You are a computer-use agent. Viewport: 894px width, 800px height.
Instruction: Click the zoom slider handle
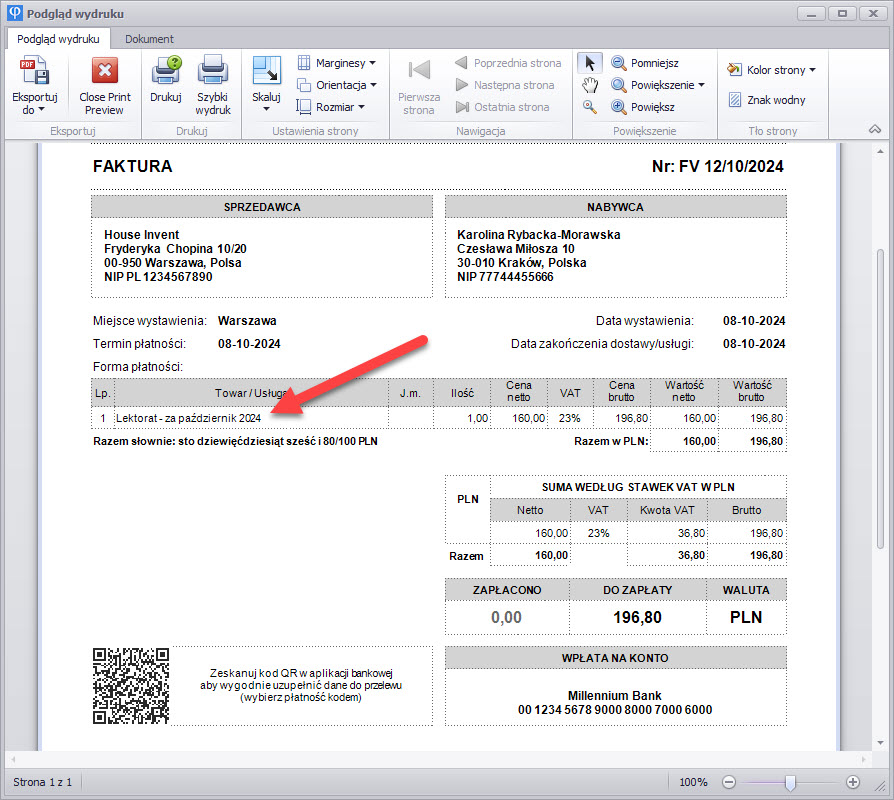[x=790, y=782]
